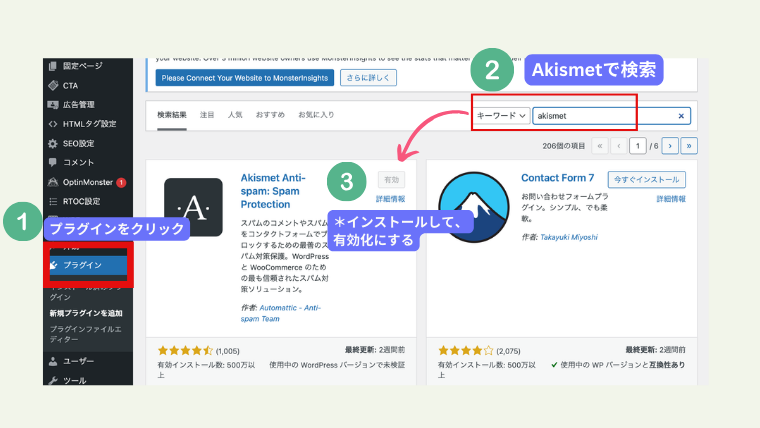Click 今すぐインストール for Contact Form 7

(x=647, y=179)
